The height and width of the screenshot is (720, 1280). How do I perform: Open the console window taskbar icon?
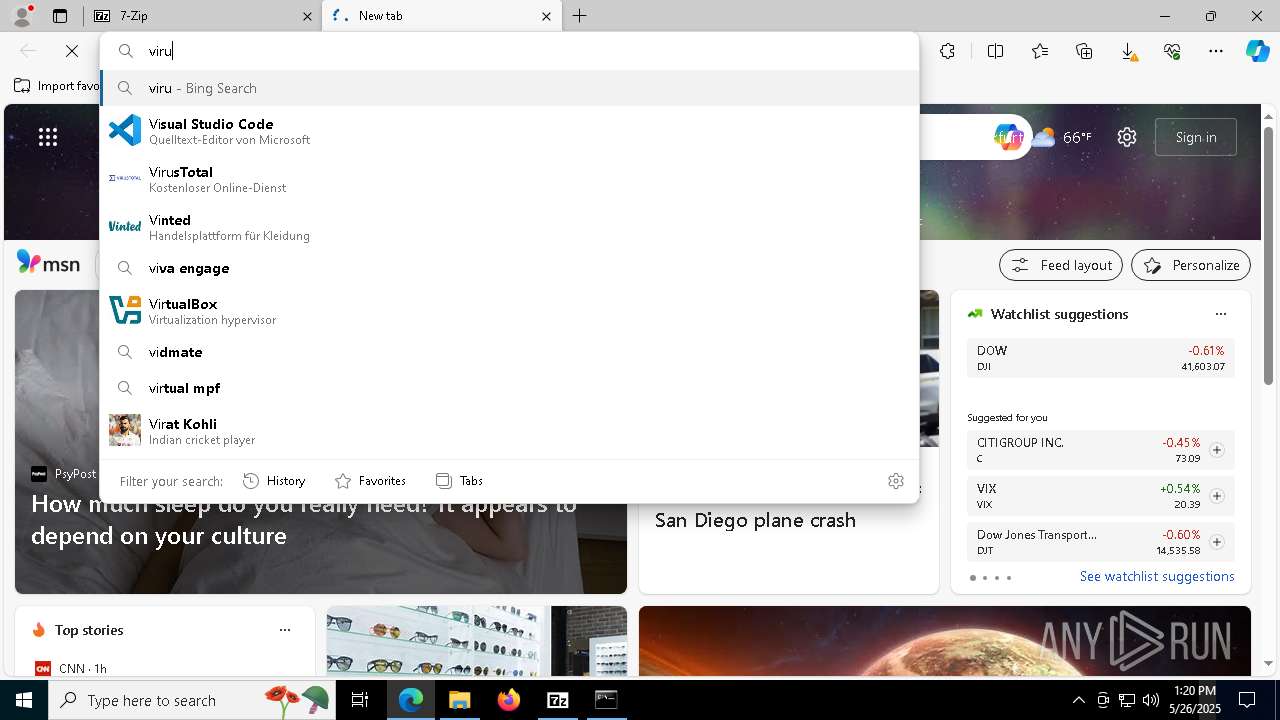[606, 700]
